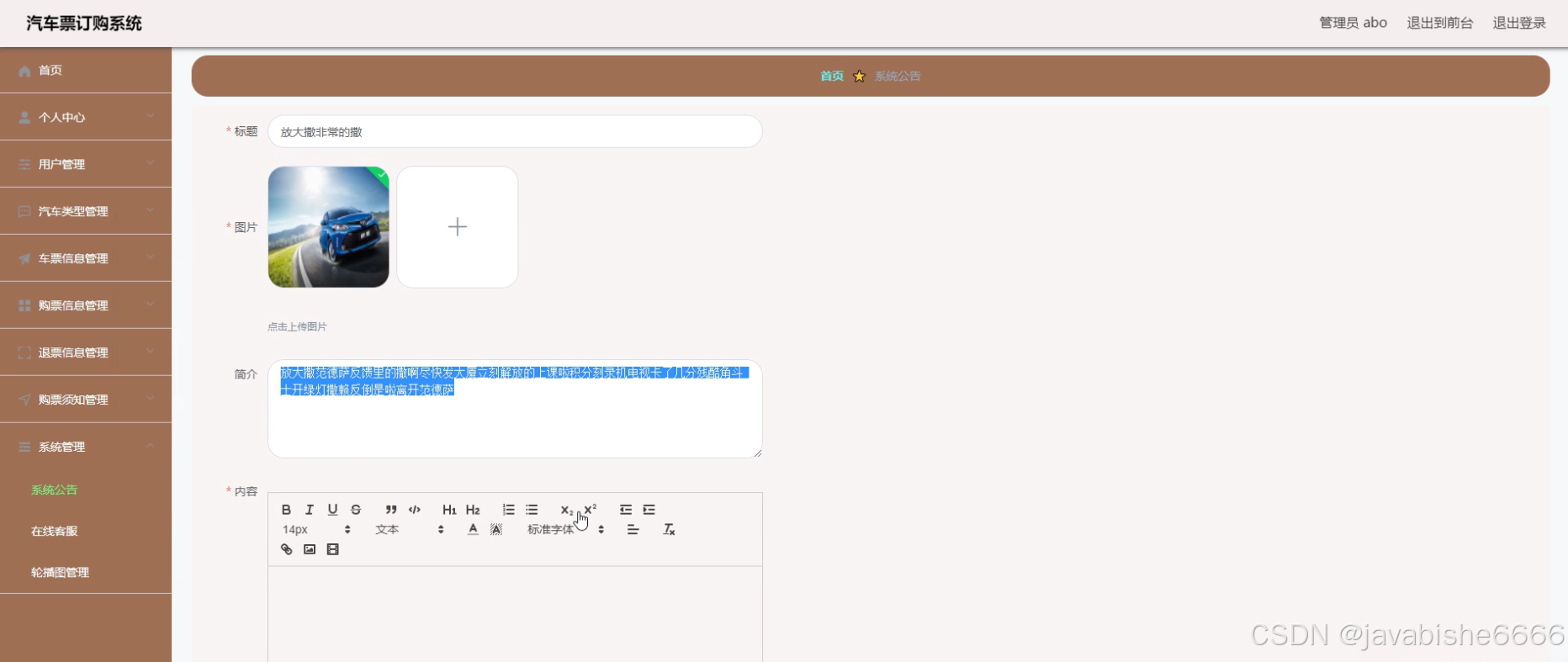
Task: Insert blockquote via quote icon
Action: [x=391, y=510]
